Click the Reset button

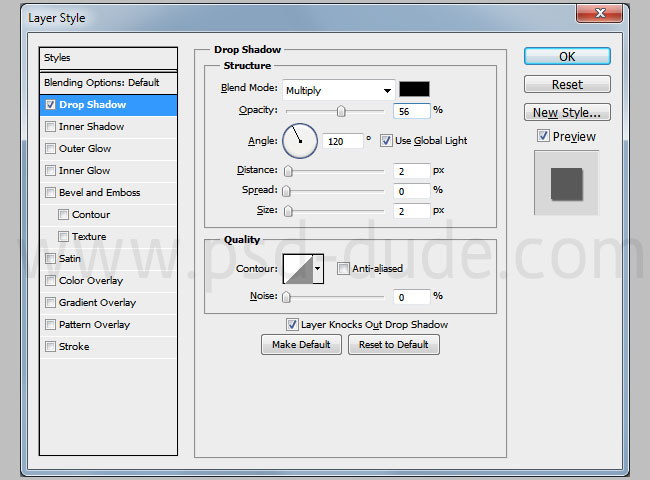pos(567,84)
